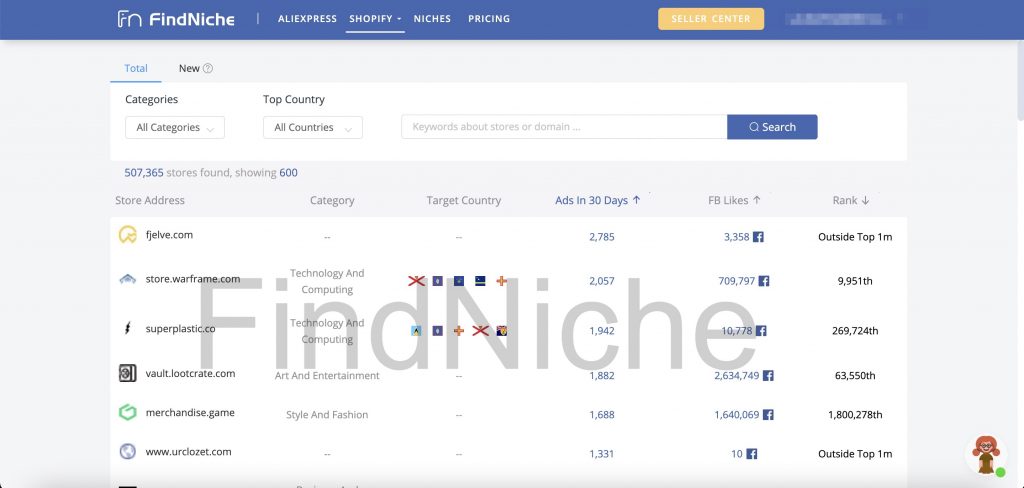Screen dimensions: 1024x488
Task: Switch to the Total tab
Action: click(x=136, y=68)
